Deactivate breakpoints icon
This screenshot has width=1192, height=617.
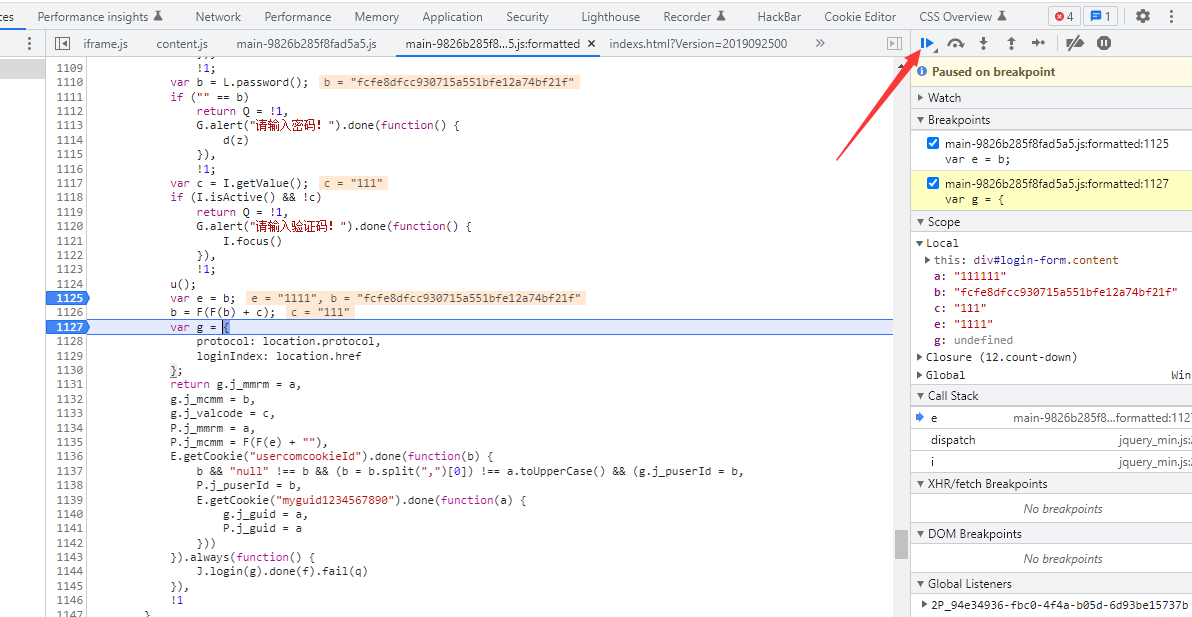click(x=1074, y=43)
